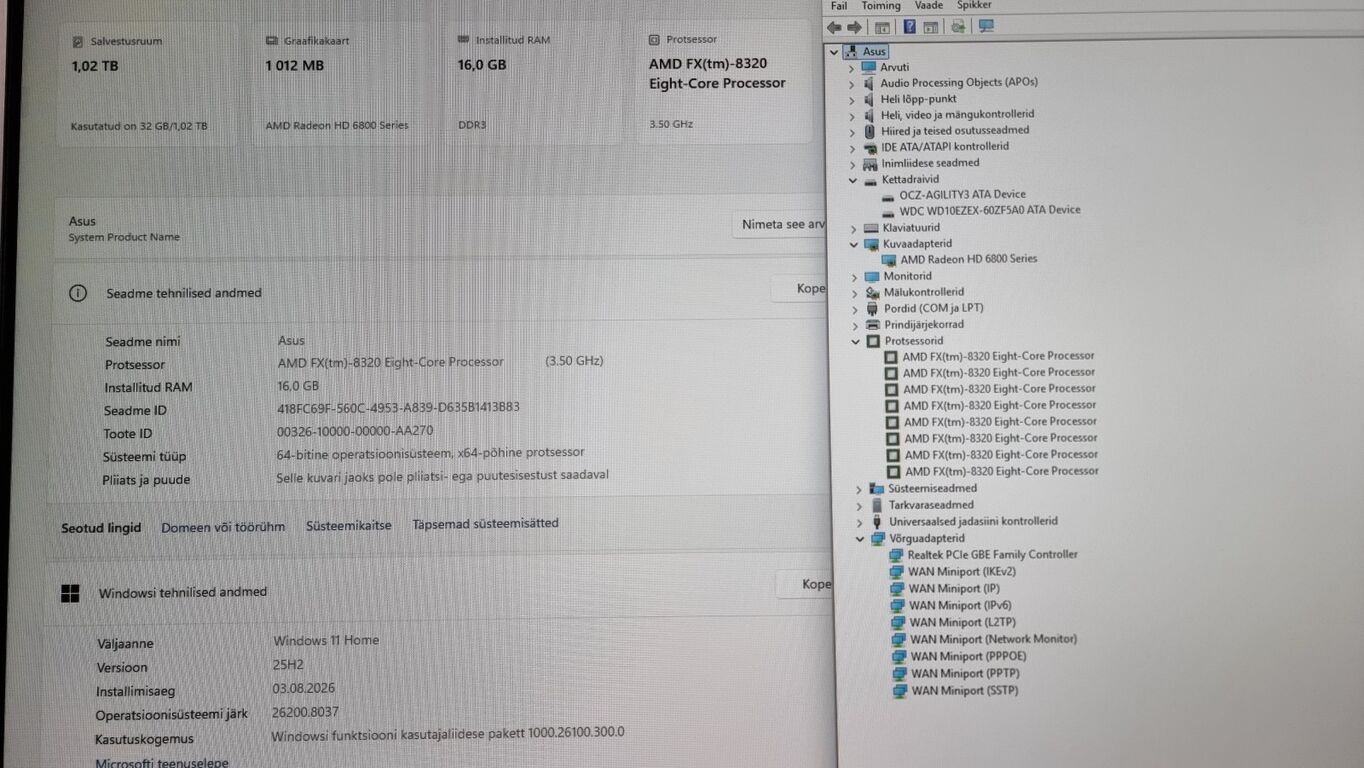Click the build number 26200.8037
Image resolution: width=1364 pixels, height=768 pixels.
point(305,713)
